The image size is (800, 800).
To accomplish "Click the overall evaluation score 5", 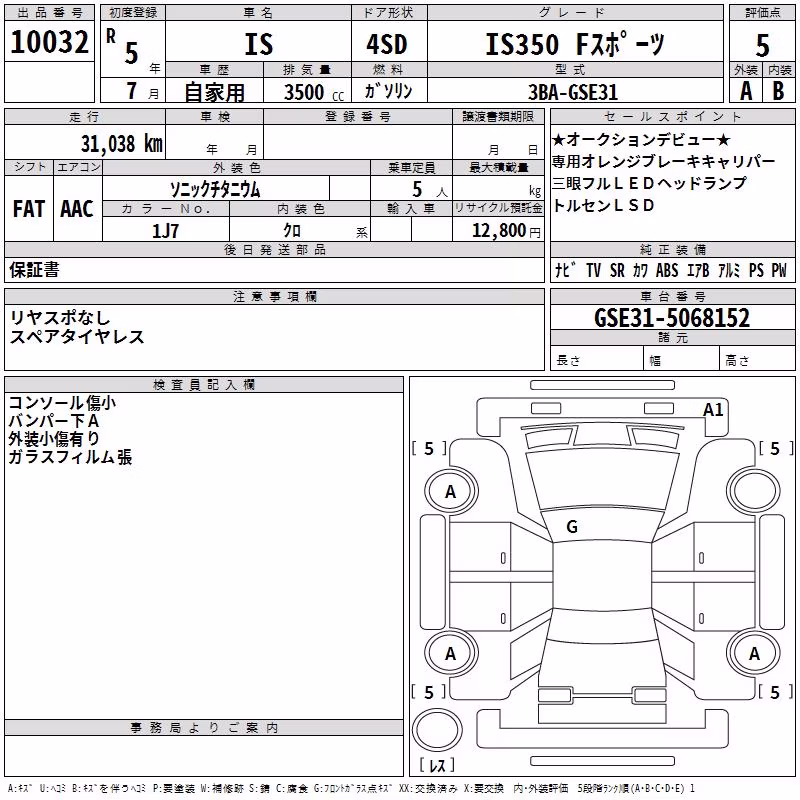I will (x=762, y=46).
